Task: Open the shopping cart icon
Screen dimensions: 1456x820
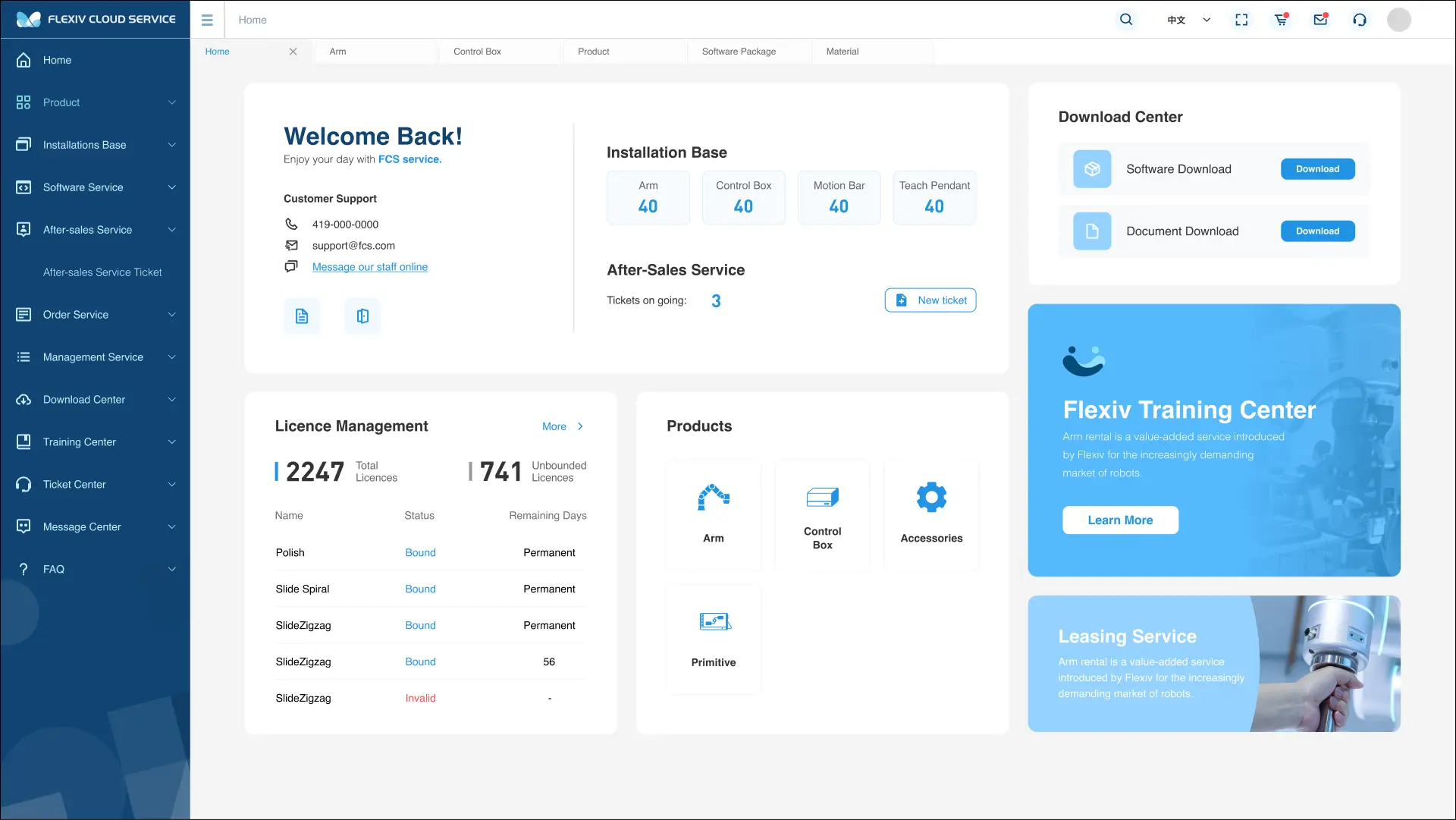Action: click(x=1281, y=20)
